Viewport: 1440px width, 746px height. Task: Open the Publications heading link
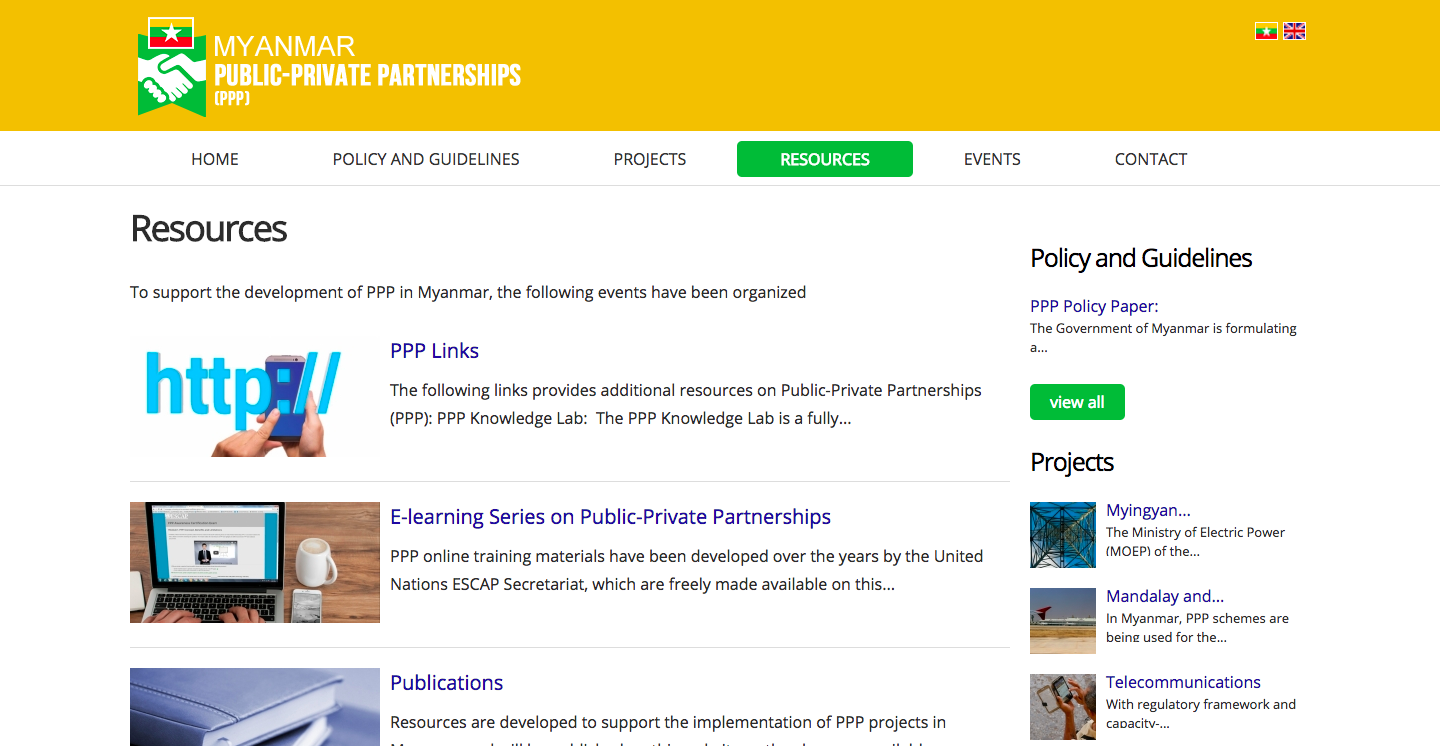coord(446,683)
